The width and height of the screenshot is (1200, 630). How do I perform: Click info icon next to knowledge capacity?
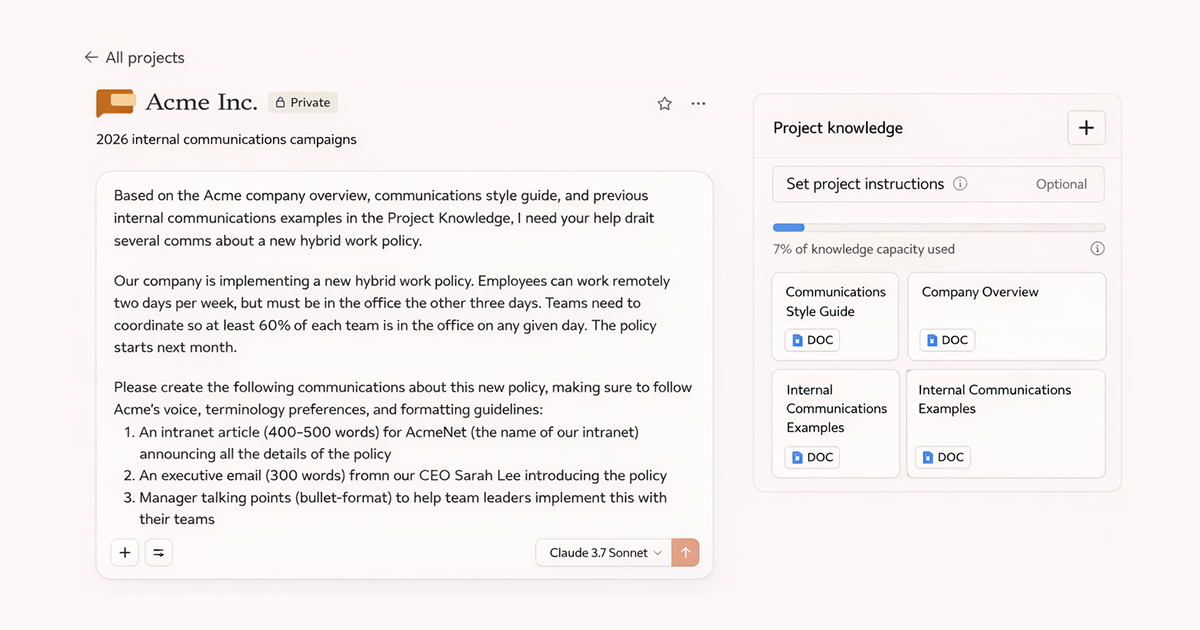click(1097, 249)
